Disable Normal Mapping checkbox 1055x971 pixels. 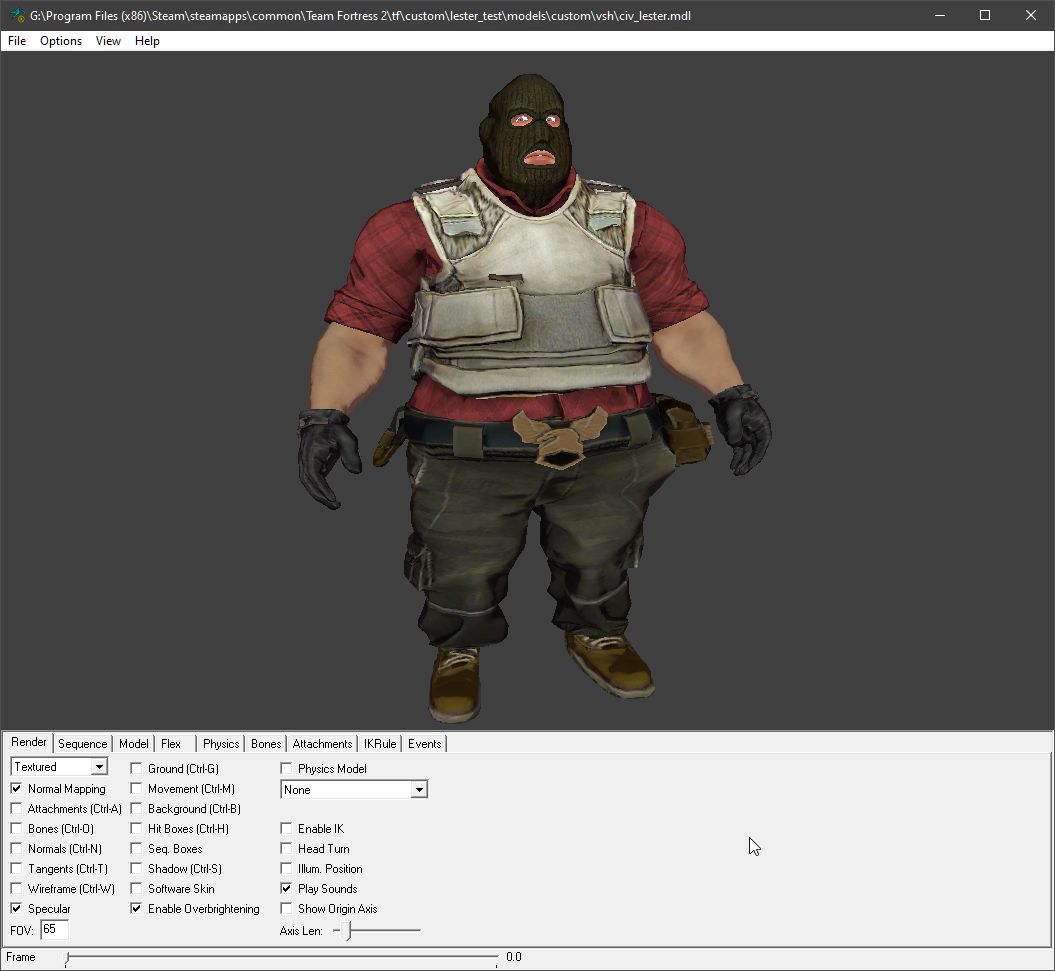[x=16, y=788]
